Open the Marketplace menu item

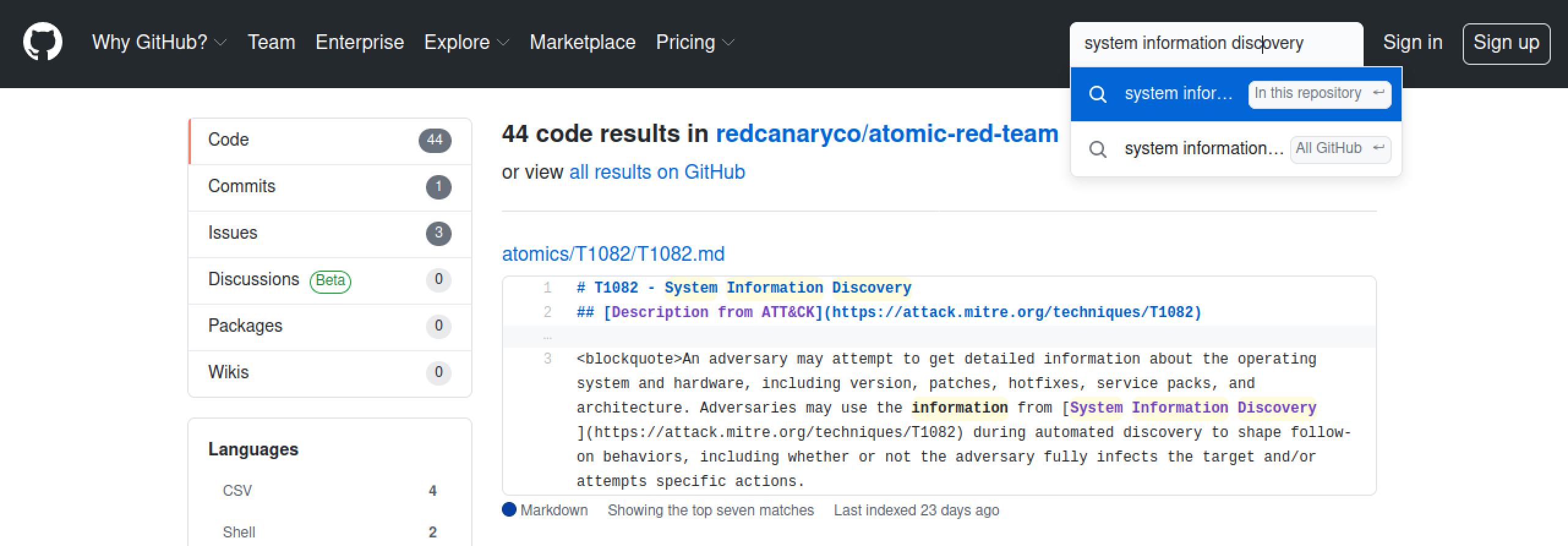(582, 42)
